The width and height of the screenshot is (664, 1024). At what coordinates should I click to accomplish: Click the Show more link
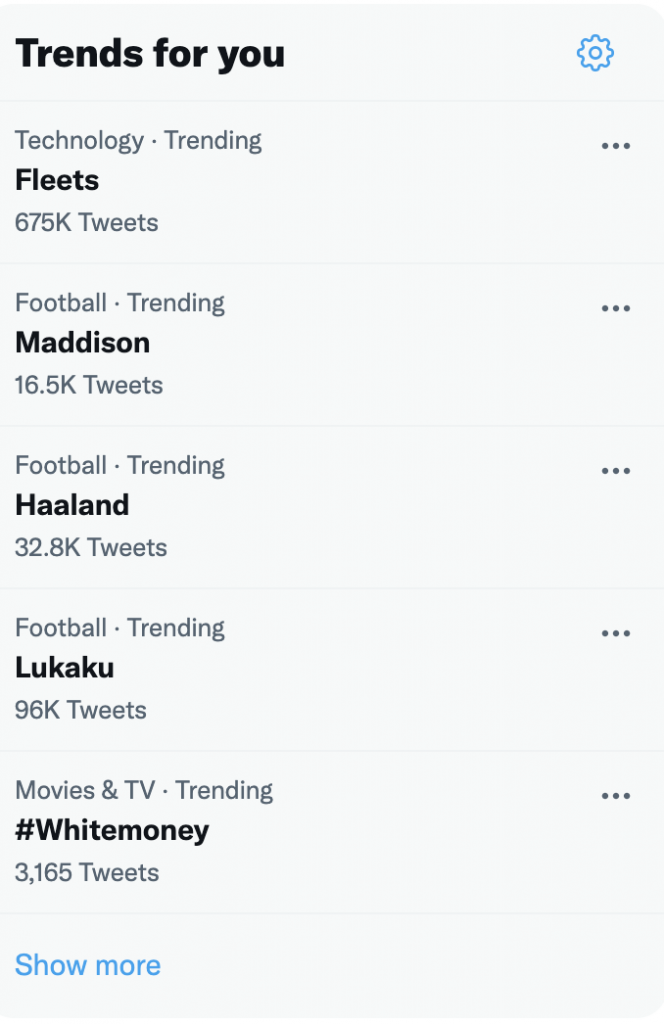(88, 965)
